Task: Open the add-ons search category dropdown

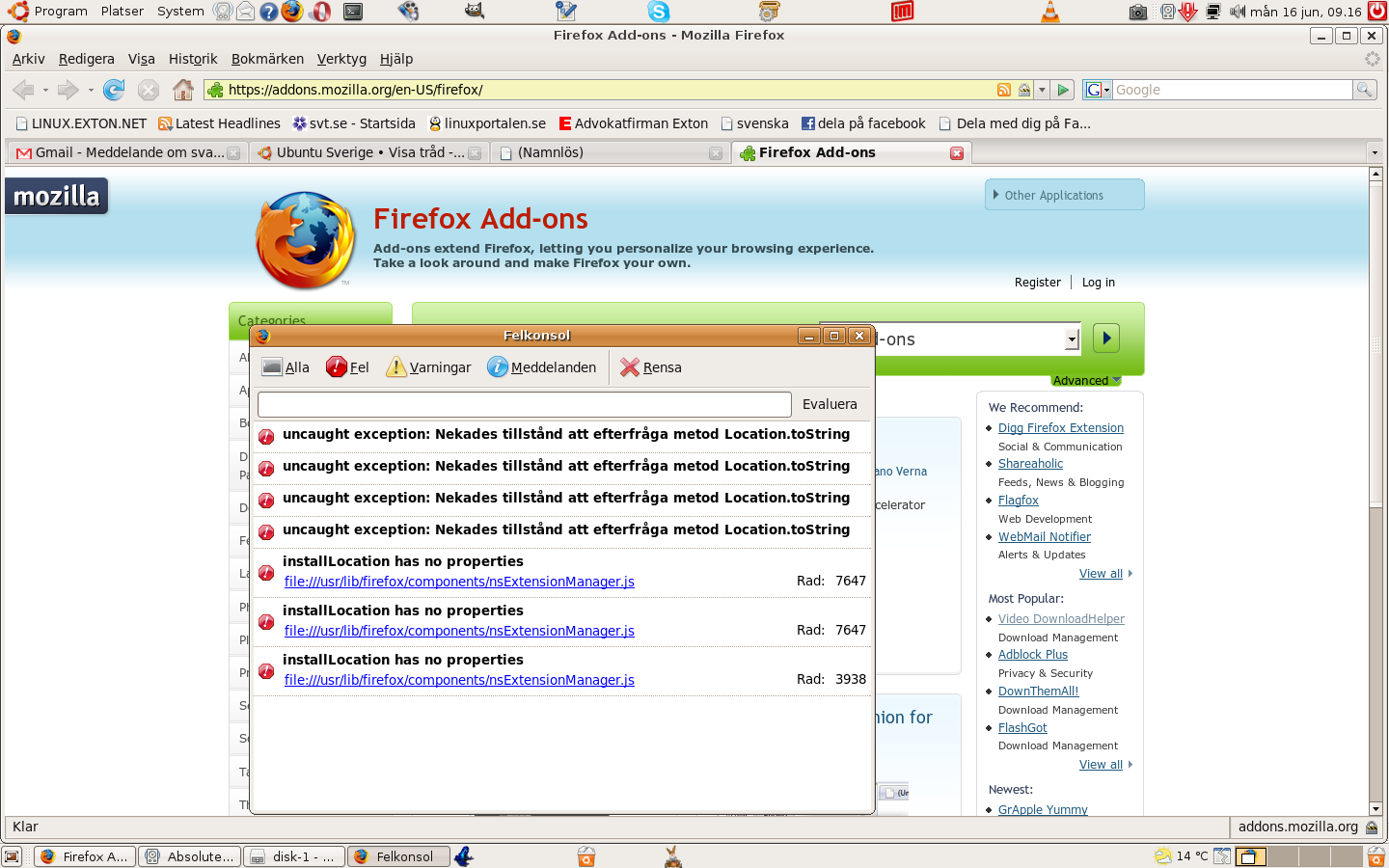Action: pyautogui.click(x=1072, y=339)
